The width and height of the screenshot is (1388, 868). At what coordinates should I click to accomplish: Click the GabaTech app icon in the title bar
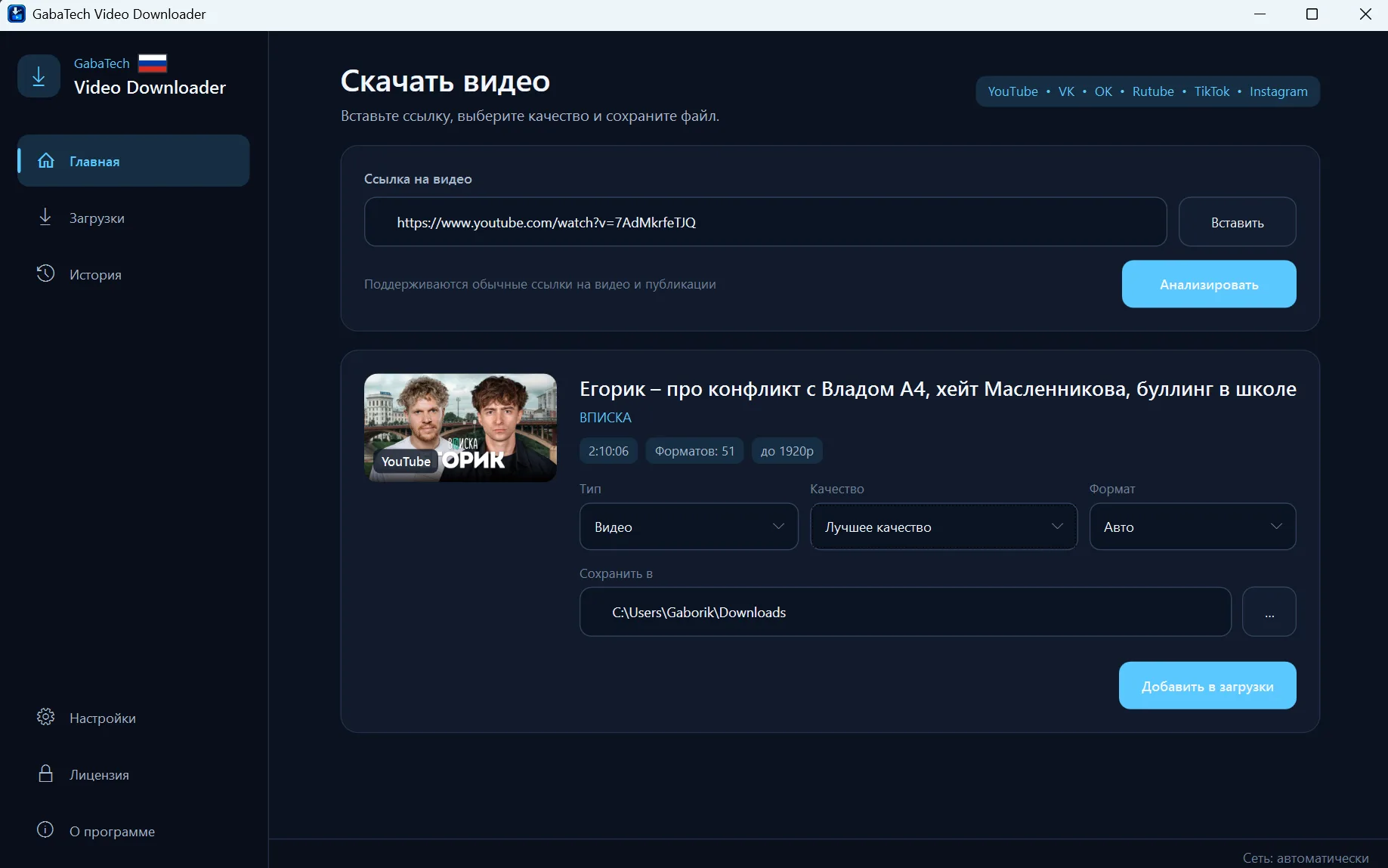[x=16, y=14]
